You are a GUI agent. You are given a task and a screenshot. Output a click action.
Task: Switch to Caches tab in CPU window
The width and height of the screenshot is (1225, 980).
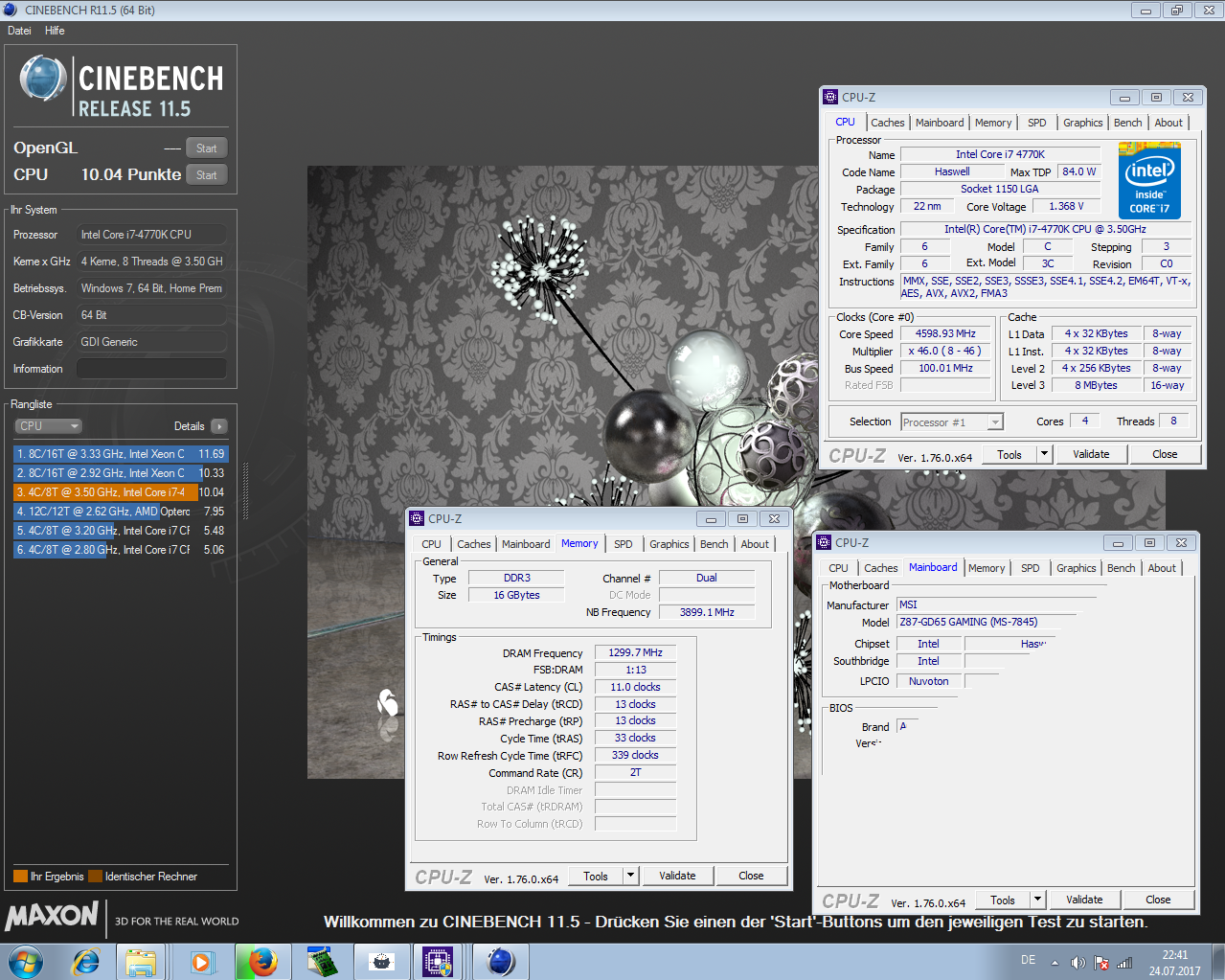(888, 123)
